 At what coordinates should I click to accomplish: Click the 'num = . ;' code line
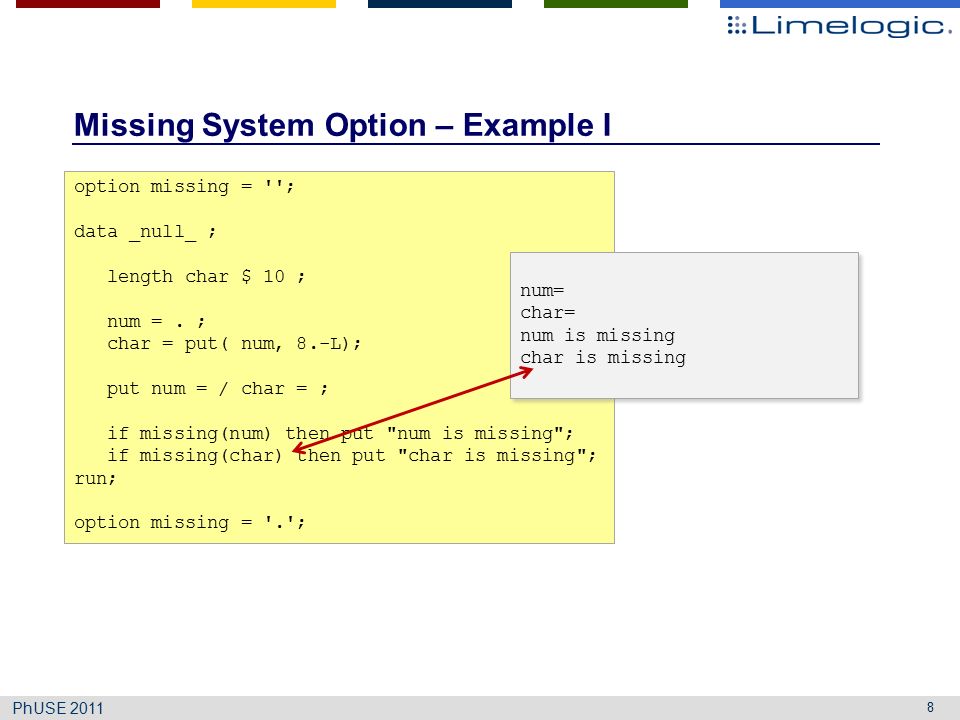point(156,321)
